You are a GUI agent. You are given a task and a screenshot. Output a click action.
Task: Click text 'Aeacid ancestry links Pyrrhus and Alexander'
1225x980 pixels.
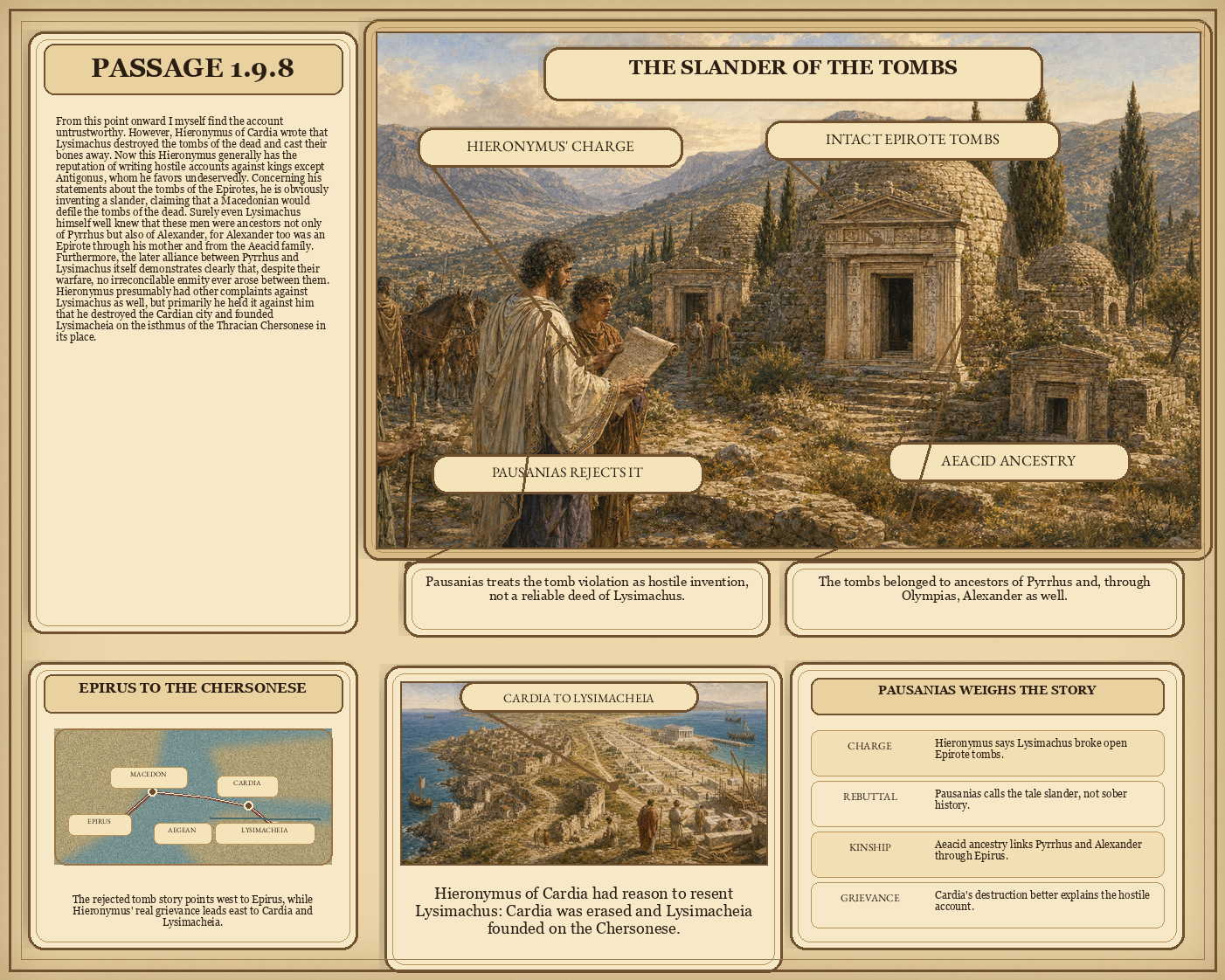[1038, 845]
